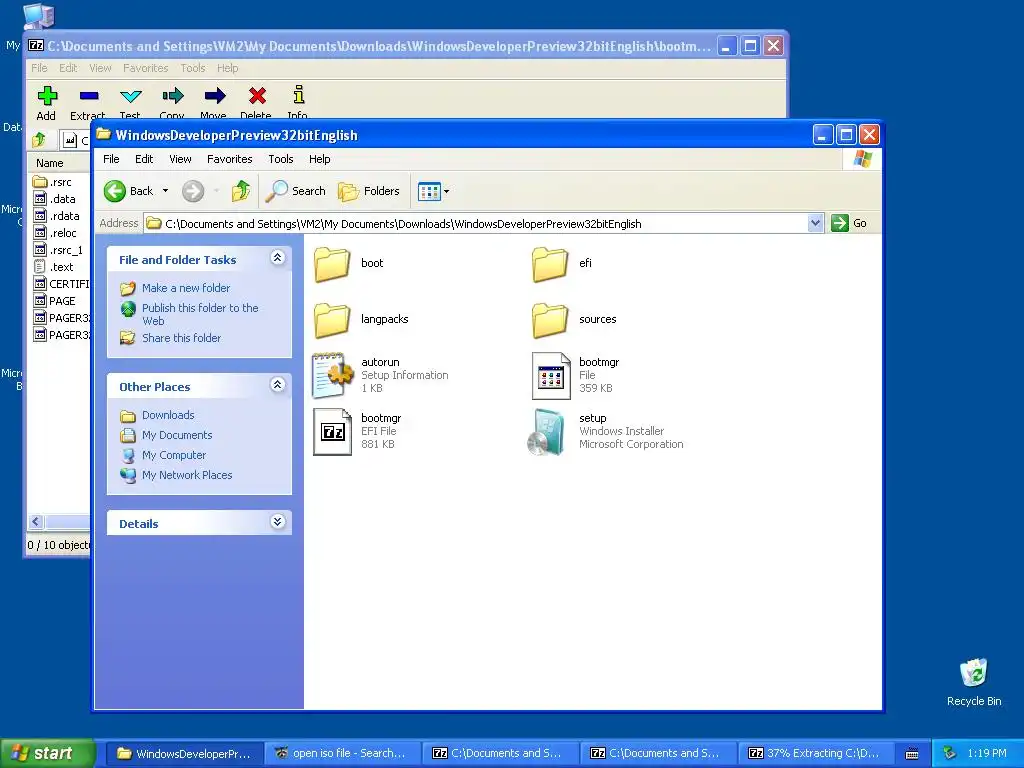Image resolution: width=1024 pixels, height=768 pixels.
Task: Expand the Details panel
Action: point(278,522)
